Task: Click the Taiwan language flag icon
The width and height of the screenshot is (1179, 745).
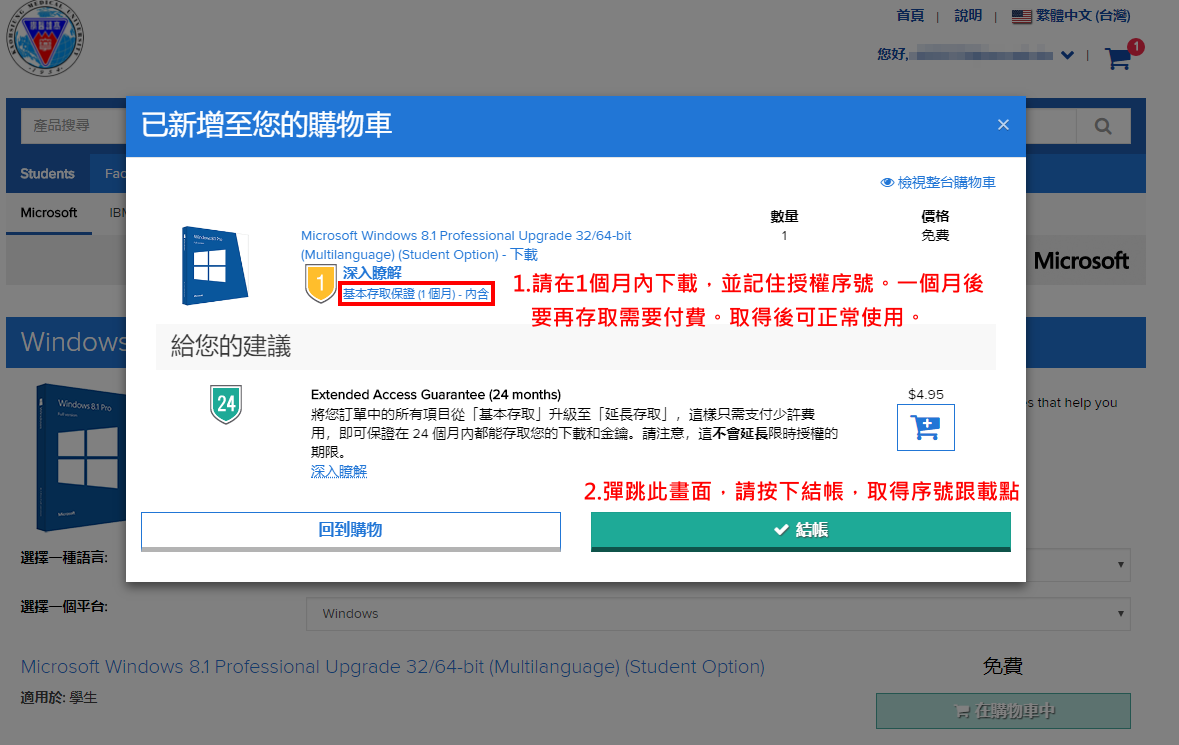Action: point(1021,16)
